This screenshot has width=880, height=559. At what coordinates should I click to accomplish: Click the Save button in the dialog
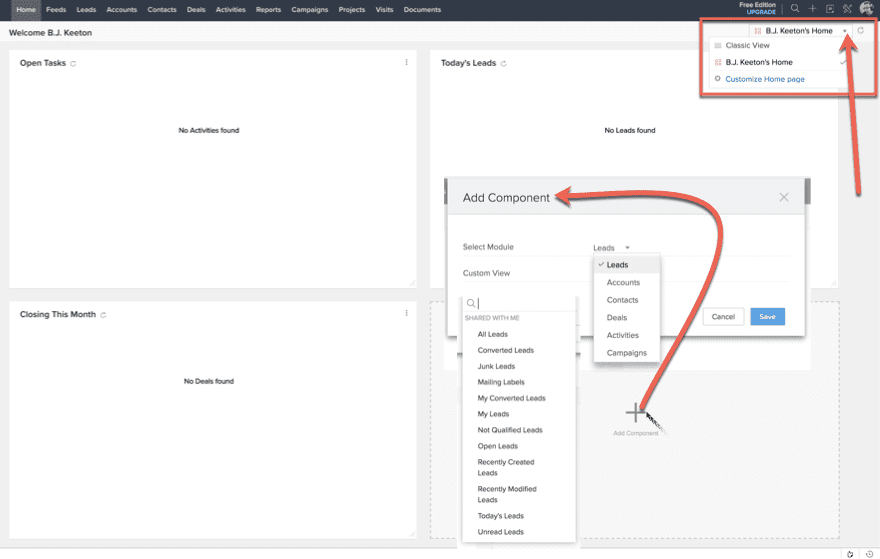767,317
